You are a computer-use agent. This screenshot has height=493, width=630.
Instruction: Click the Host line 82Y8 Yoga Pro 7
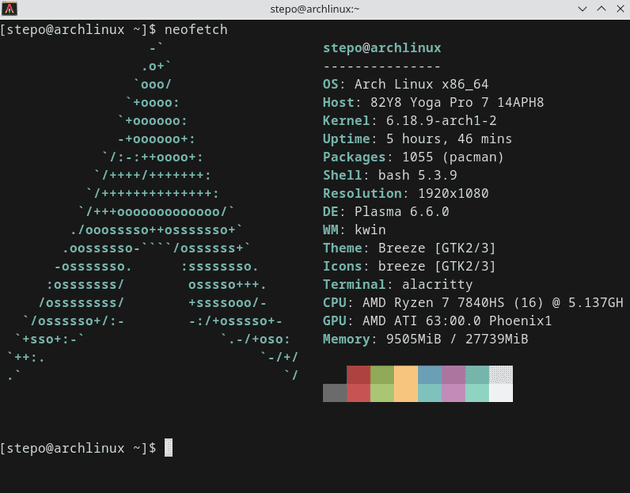433,102
